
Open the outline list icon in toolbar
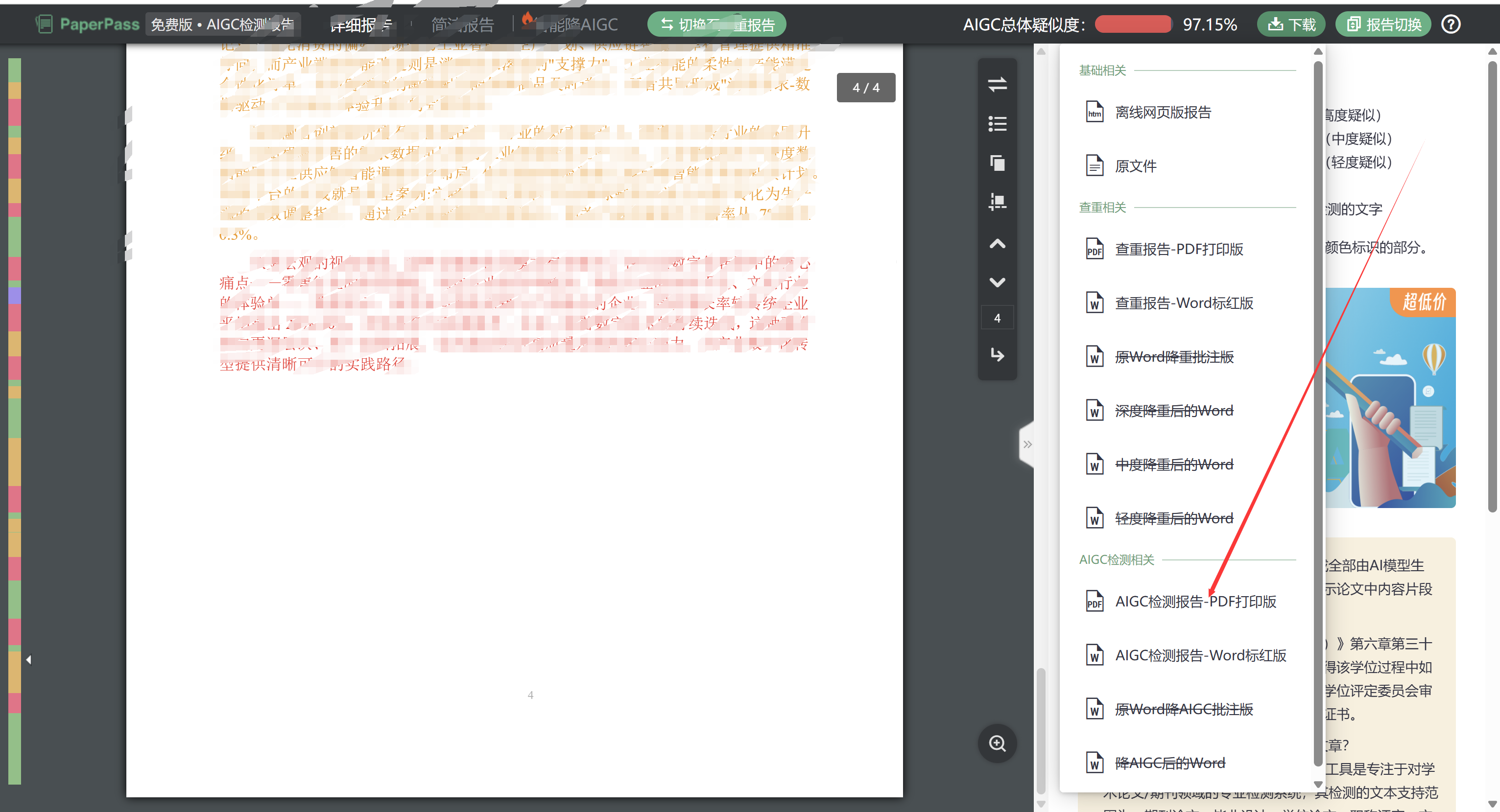point(997,123)
